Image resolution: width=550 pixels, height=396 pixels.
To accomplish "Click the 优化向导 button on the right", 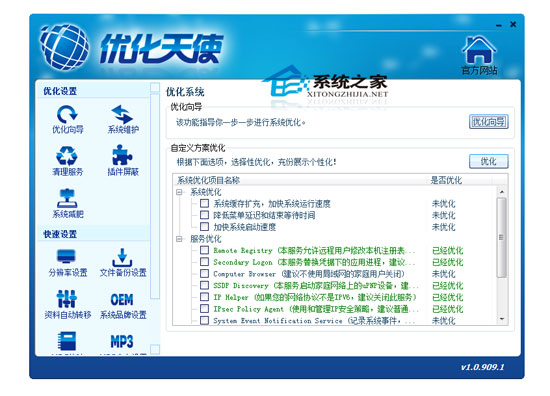I will 489,122.
